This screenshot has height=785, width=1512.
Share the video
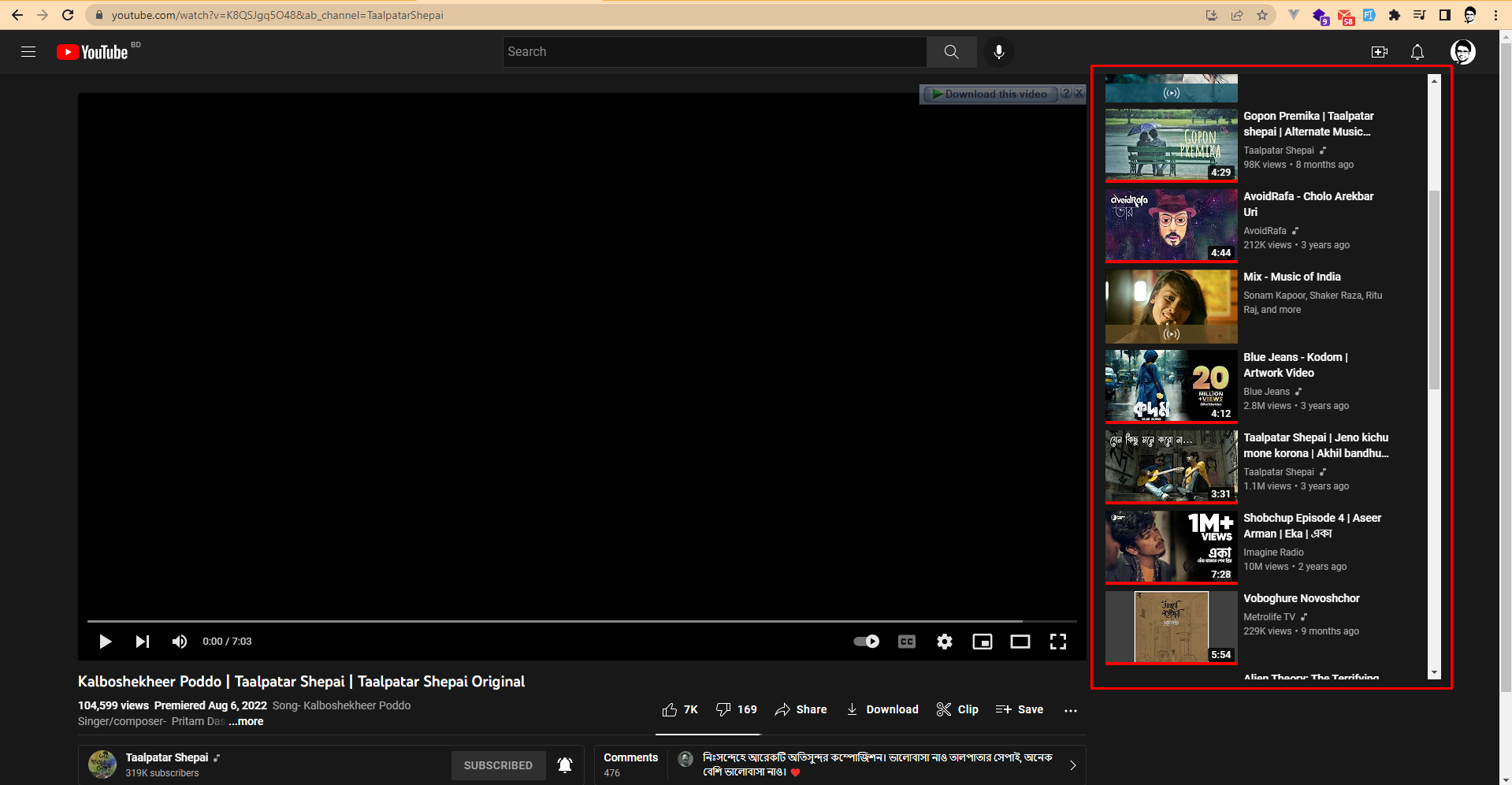[x=801, y=710]
